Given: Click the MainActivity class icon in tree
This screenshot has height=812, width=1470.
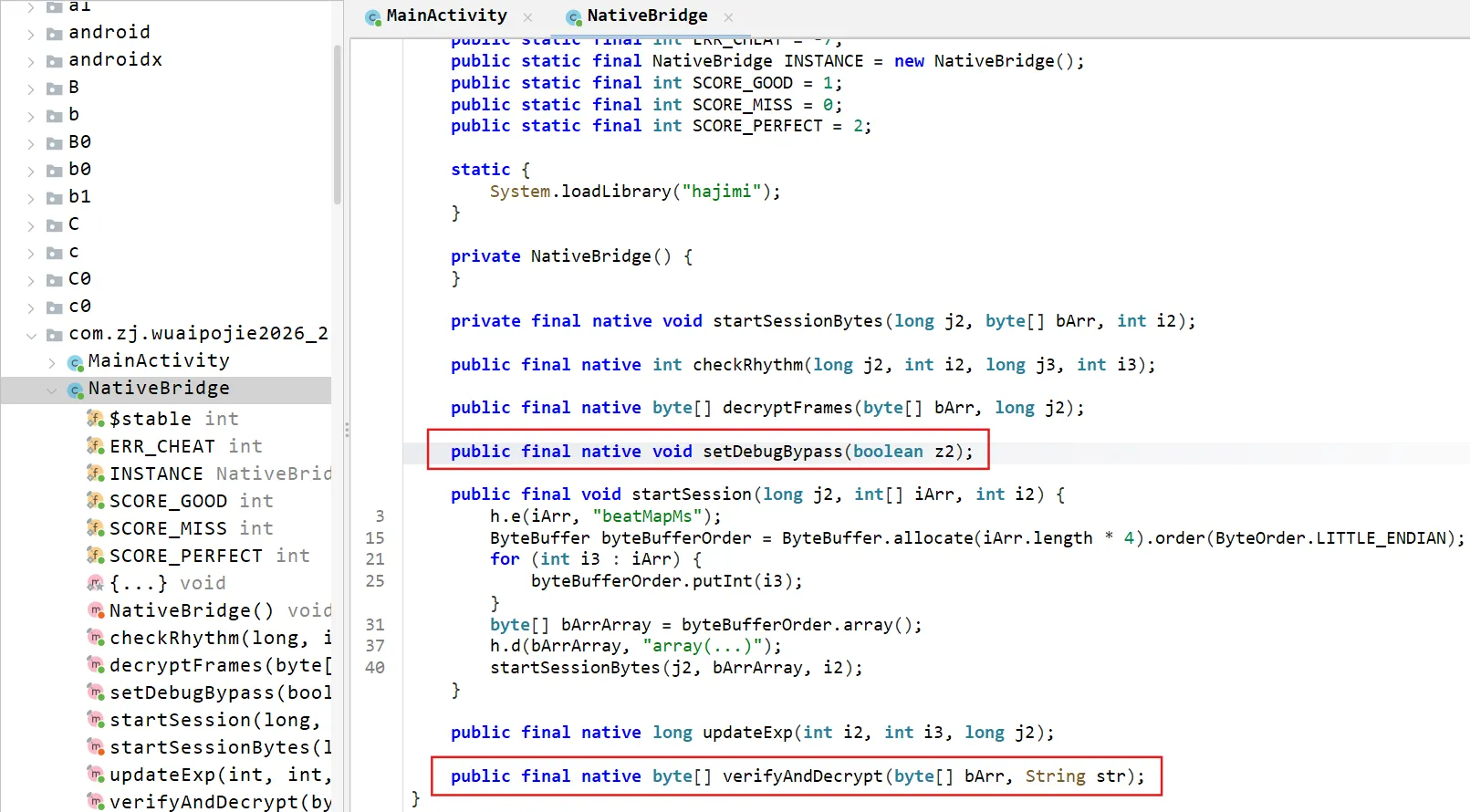Looking at the screenshot, I should click(x=76, y=362).
